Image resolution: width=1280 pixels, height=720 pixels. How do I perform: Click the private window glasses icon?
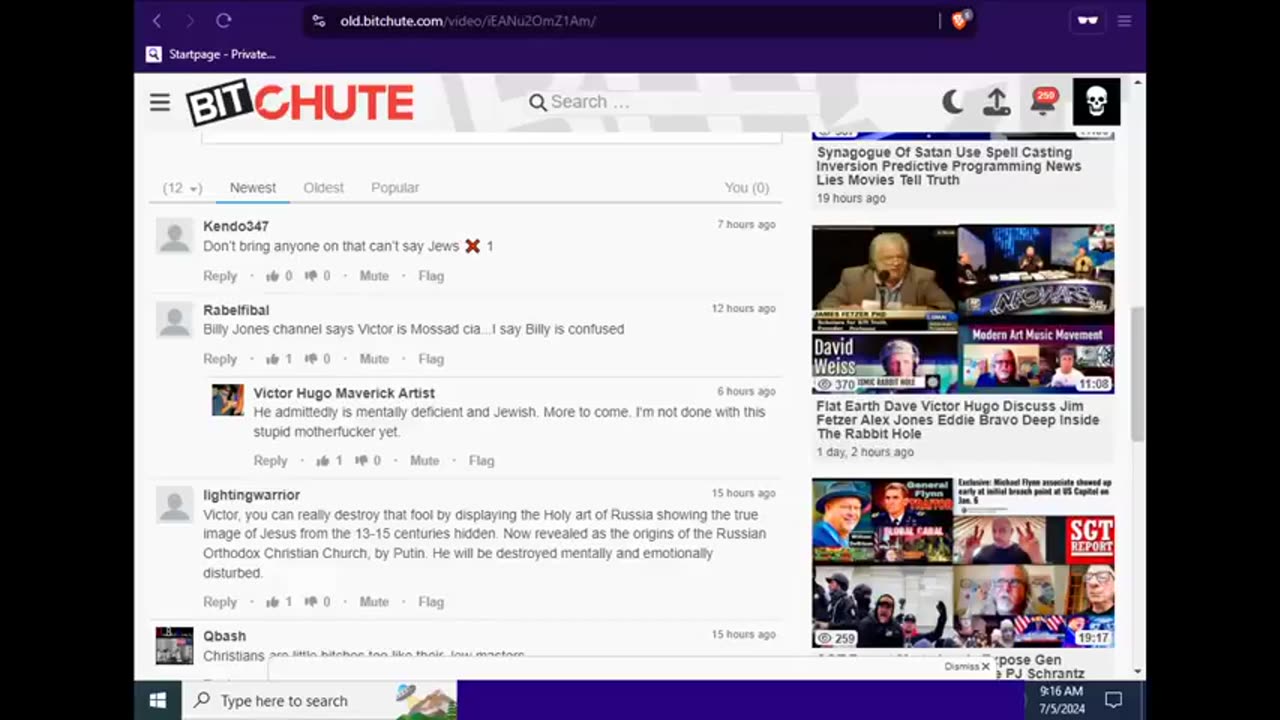click(x=1087, y=20)
